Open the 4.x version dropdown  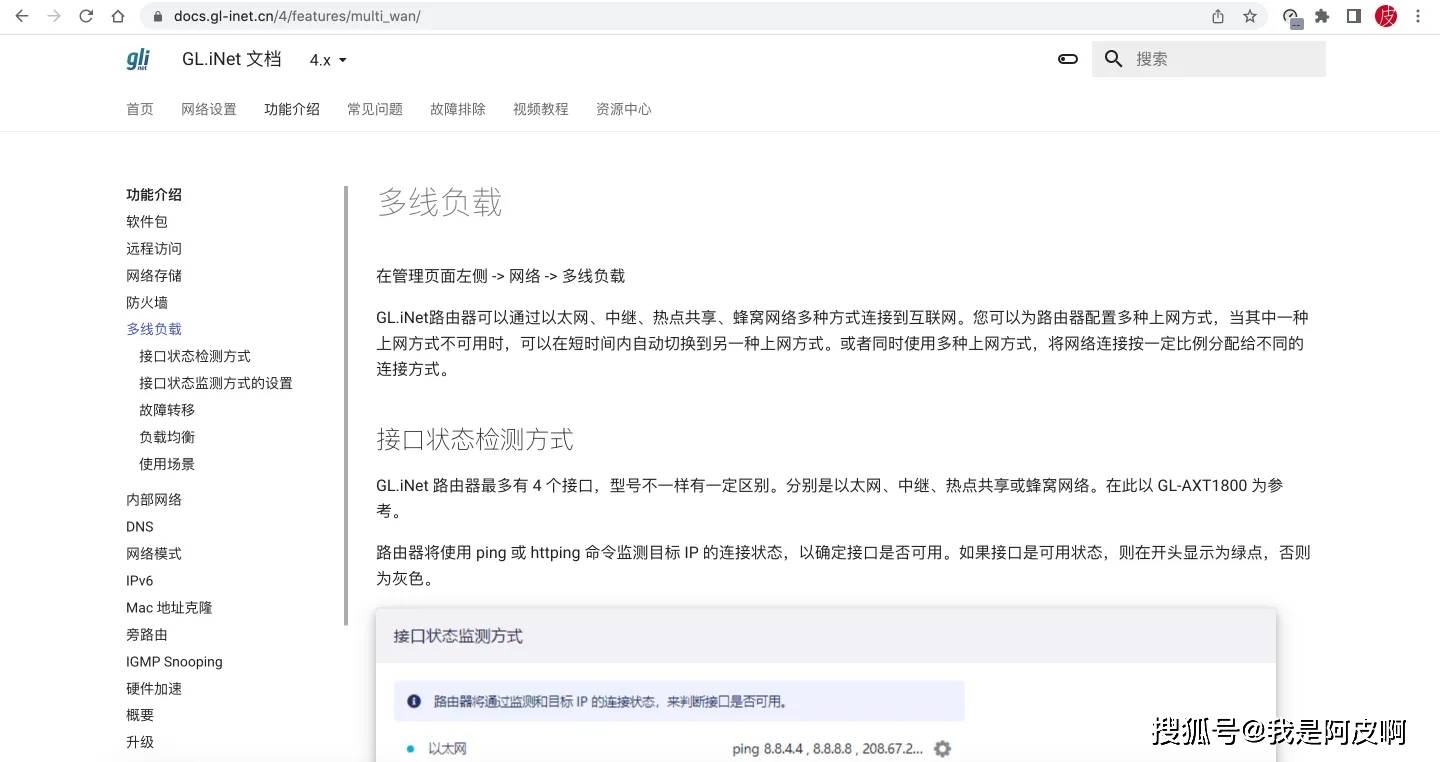[x=328, y=60]
